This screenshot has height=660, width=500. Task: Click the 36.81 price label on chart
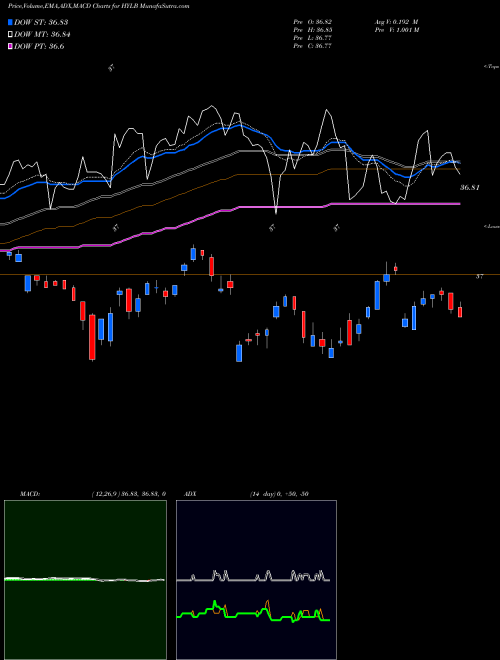(x=469, y=187)
